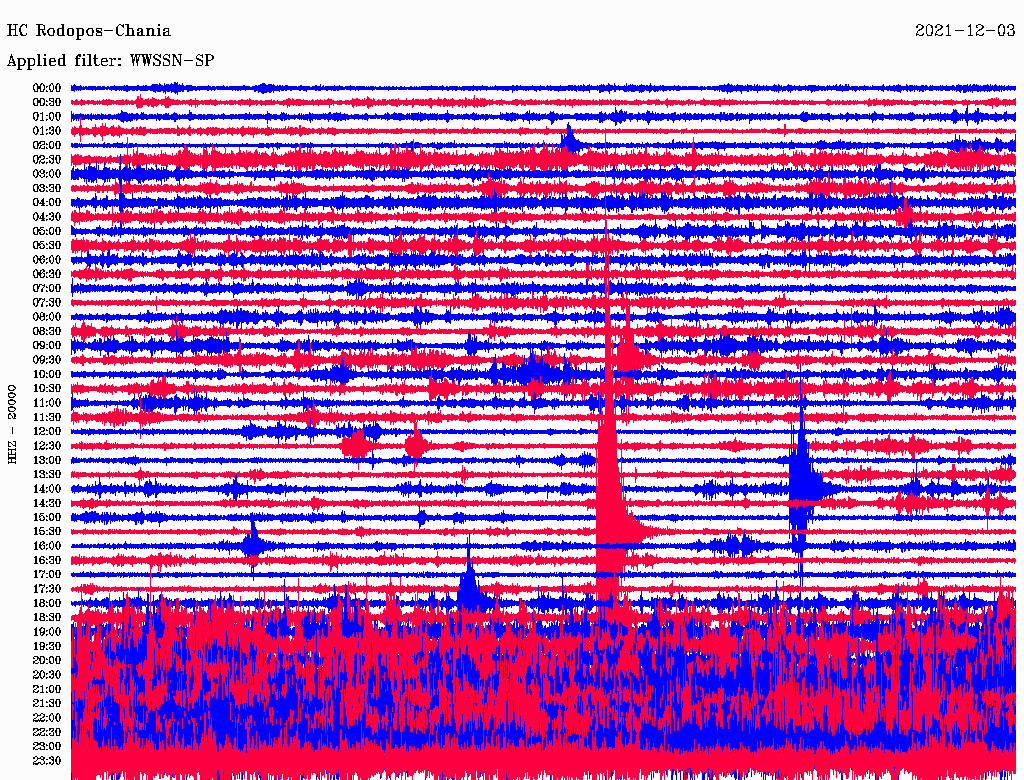Click the 08:30 time label
Image resolution: width=1024 pixels, height=780 pixels.
[47, 331]
